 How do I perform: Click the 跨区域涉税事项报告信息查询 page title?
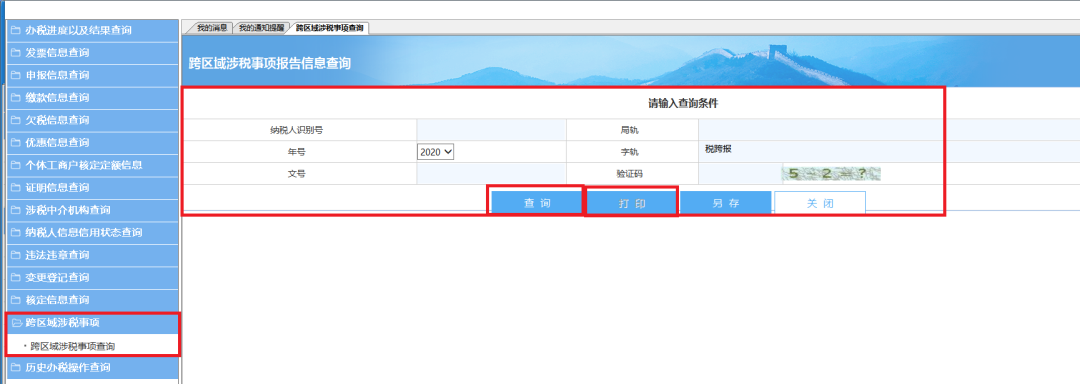pos(270,63)
